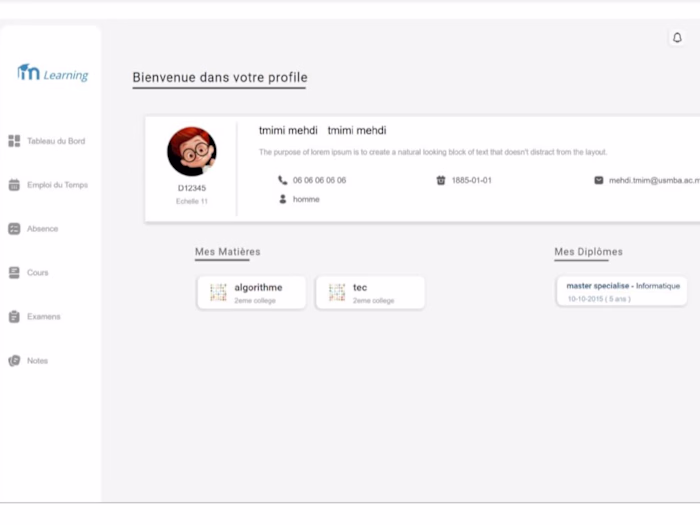Open the notifications bell
The height and width of the screenshot is (525, 700).
677,38
